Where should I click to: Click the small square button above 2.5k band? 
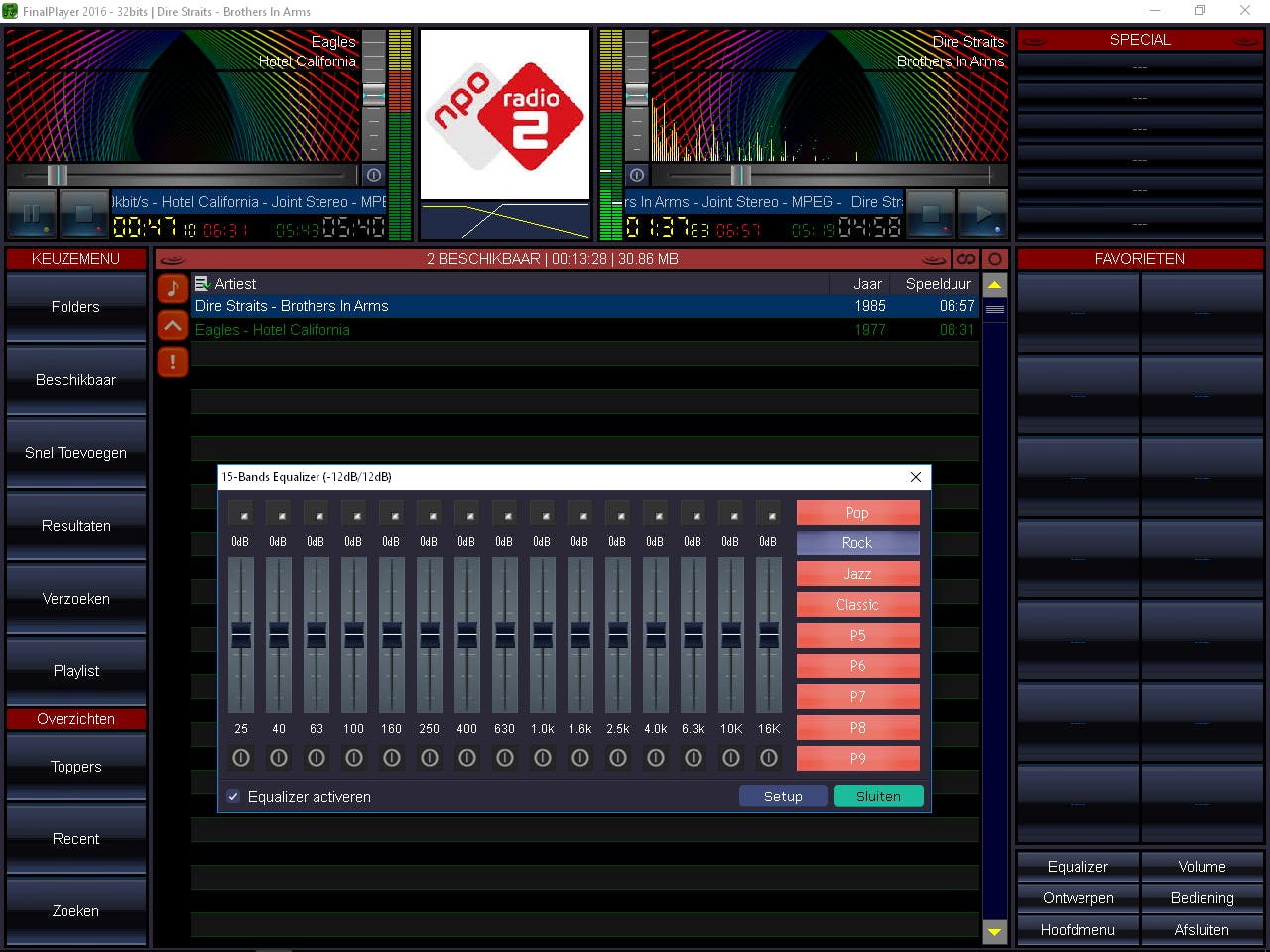click(618, 513)
